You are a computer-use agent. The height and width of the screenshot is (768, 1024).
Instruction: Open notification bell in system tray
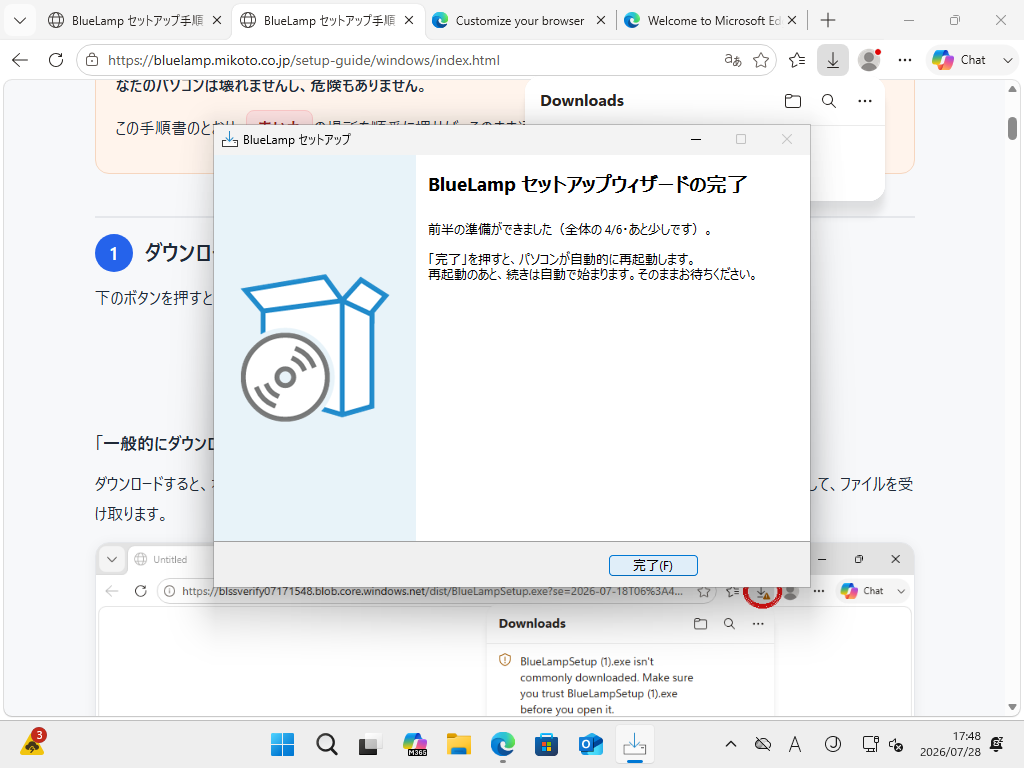pyautogui.click(x=997, y=744)
